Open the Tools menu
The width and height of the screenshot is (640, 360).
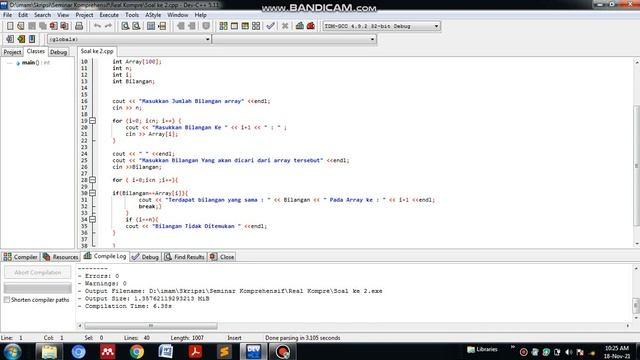132,15
